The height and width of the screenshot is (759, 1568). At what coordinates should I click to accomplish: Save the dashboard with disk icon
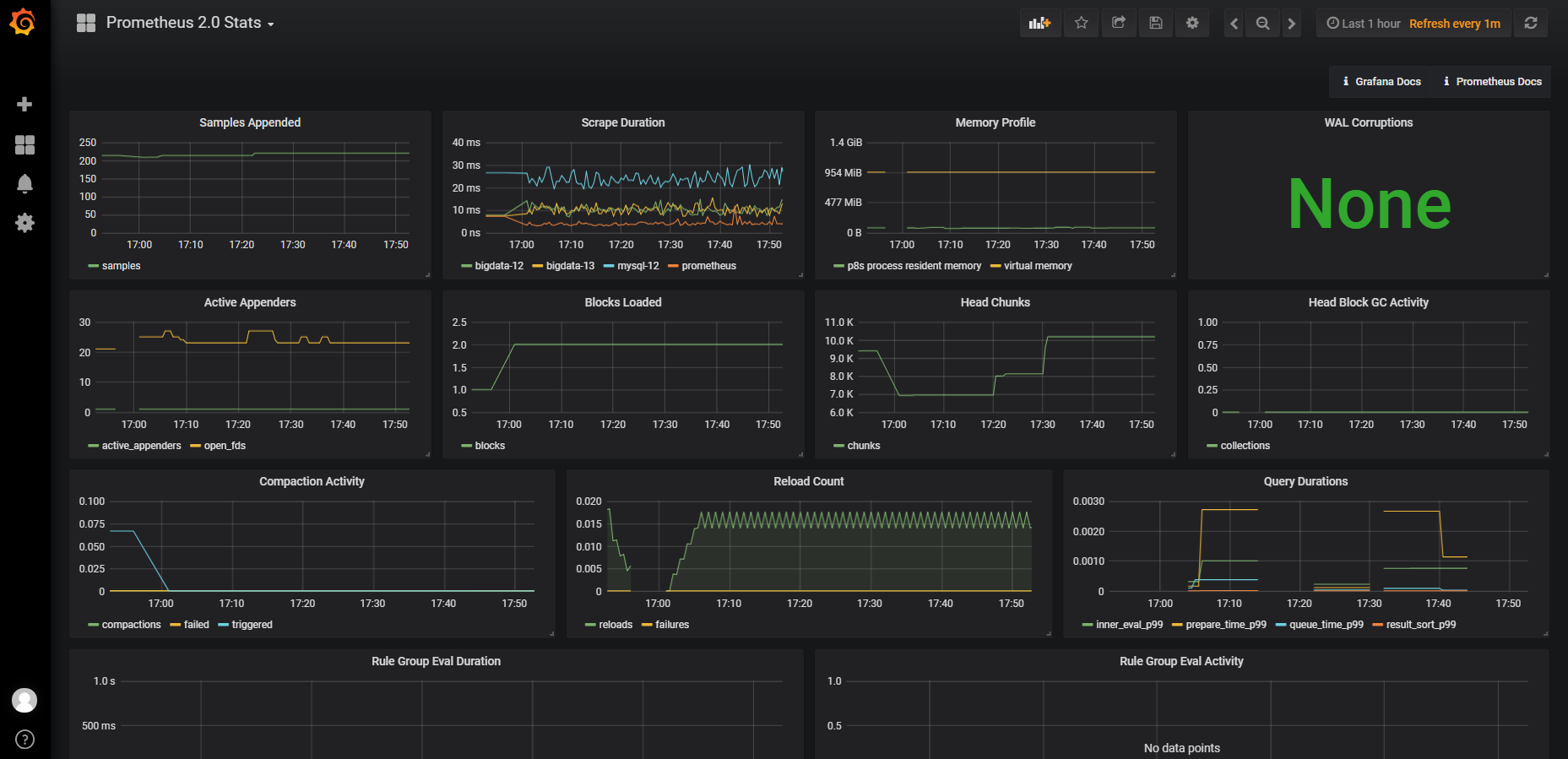tap(1155, 23)
